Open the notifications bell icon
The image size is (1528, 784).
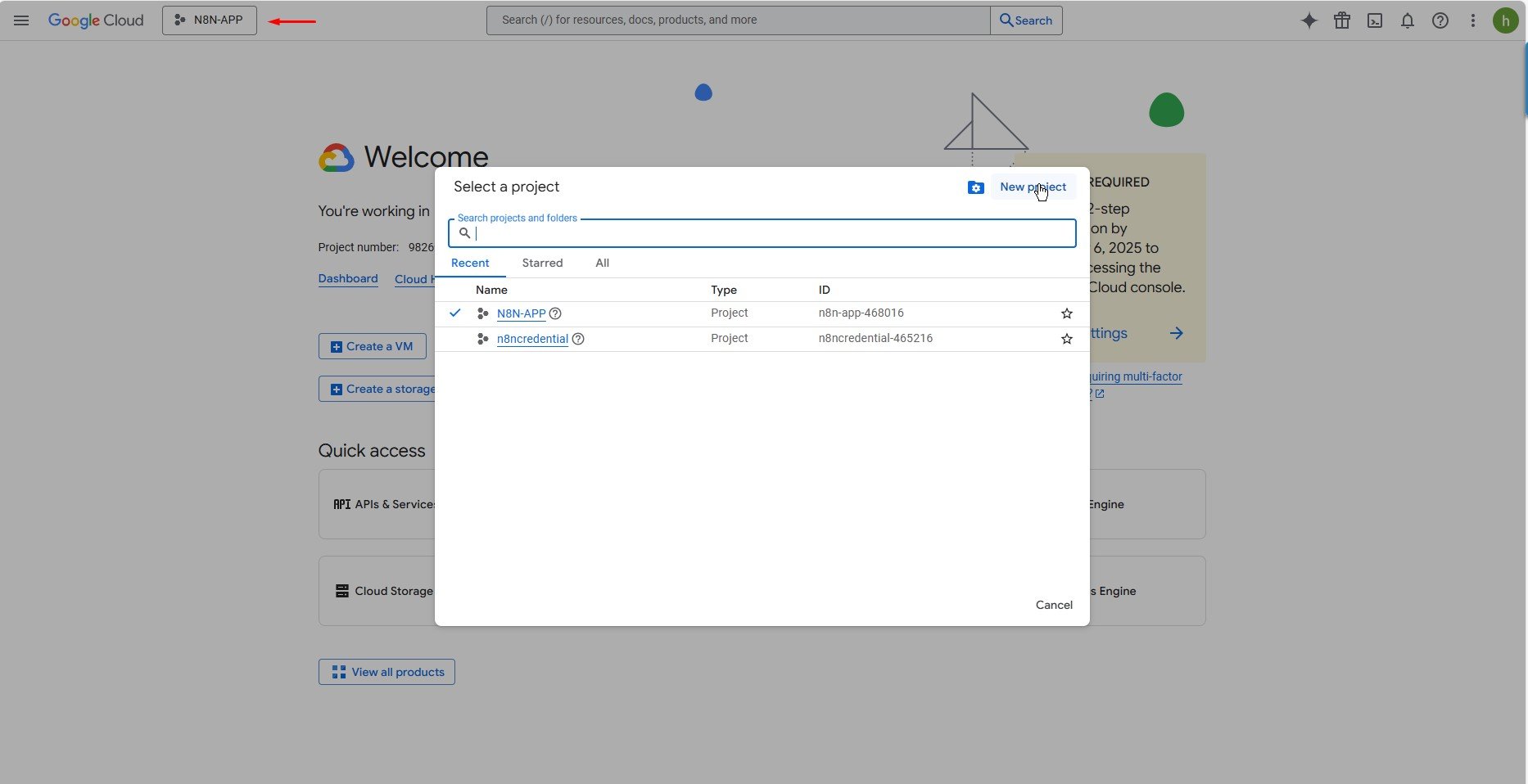[x=1407, y=20]
